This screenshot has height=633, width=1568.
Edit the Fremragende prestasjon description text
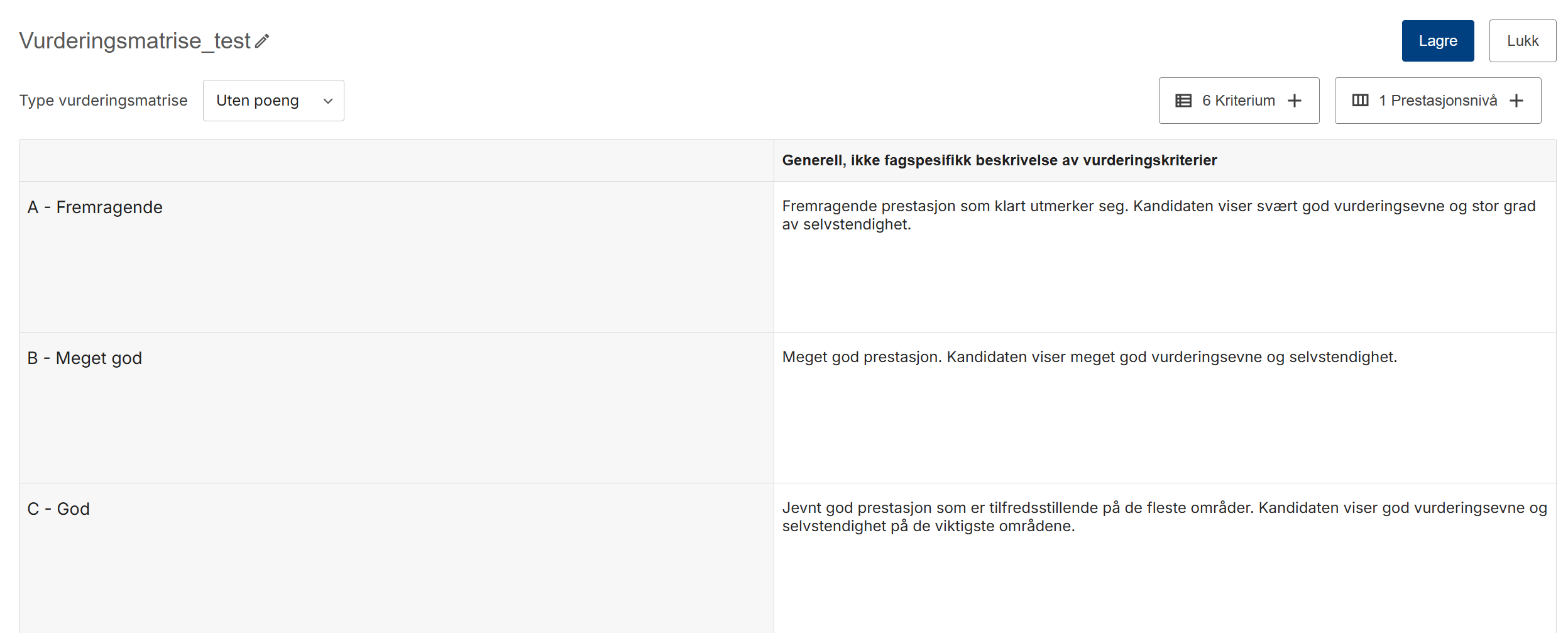1159,215
